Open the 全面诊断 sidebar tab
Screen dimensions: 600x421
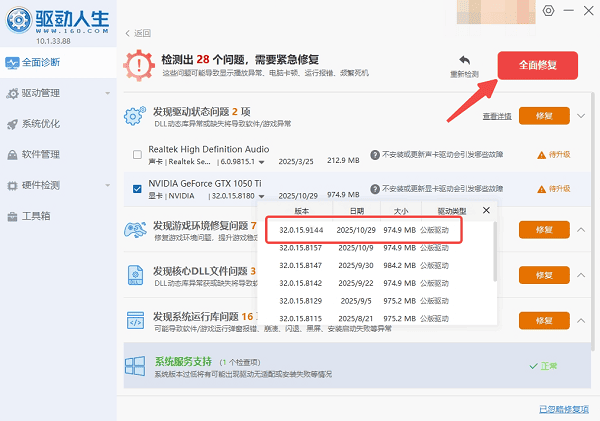coord(58,62)
